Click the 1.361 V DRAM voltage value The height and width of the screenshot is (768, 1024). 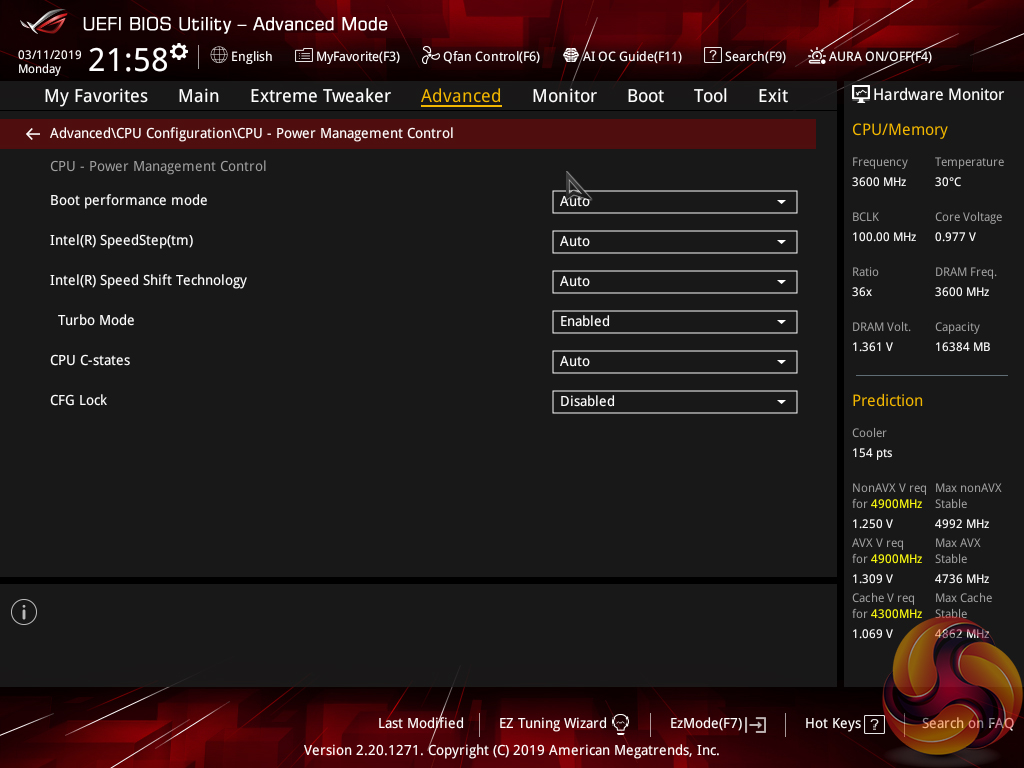tap(872, 347)
